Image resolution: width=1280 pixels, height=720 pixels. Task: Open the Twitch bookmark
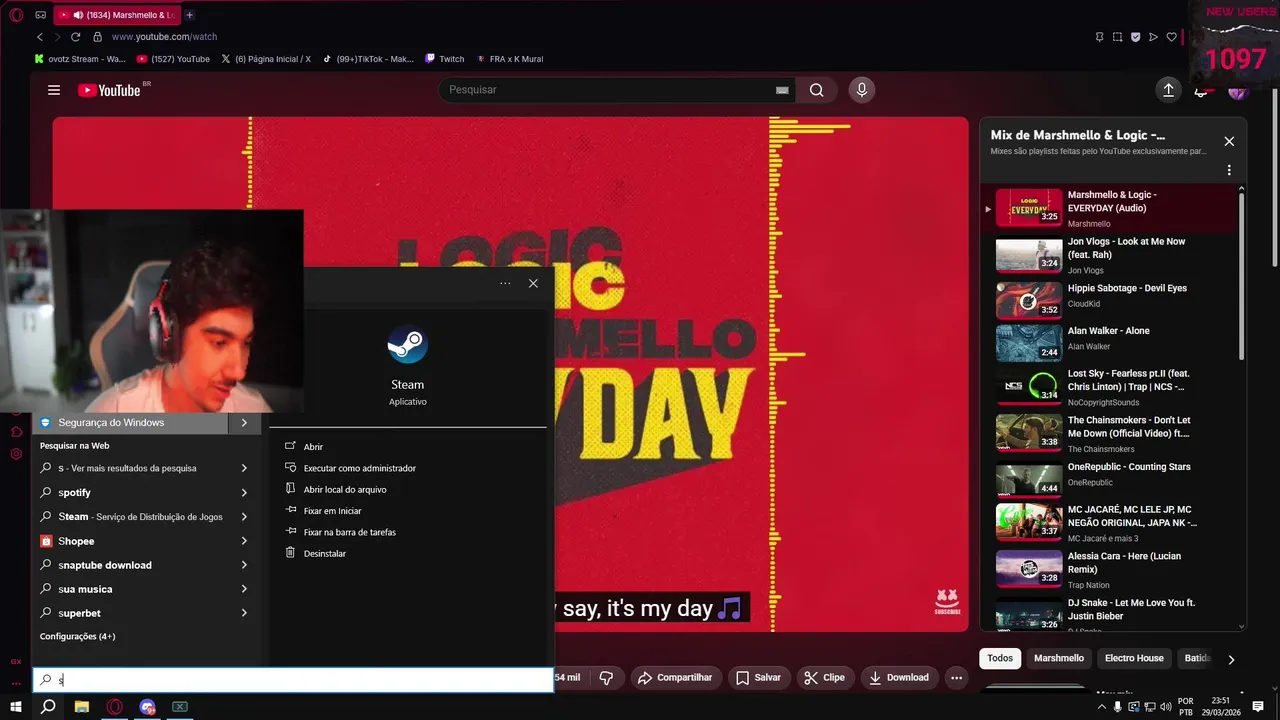(445, 59)
